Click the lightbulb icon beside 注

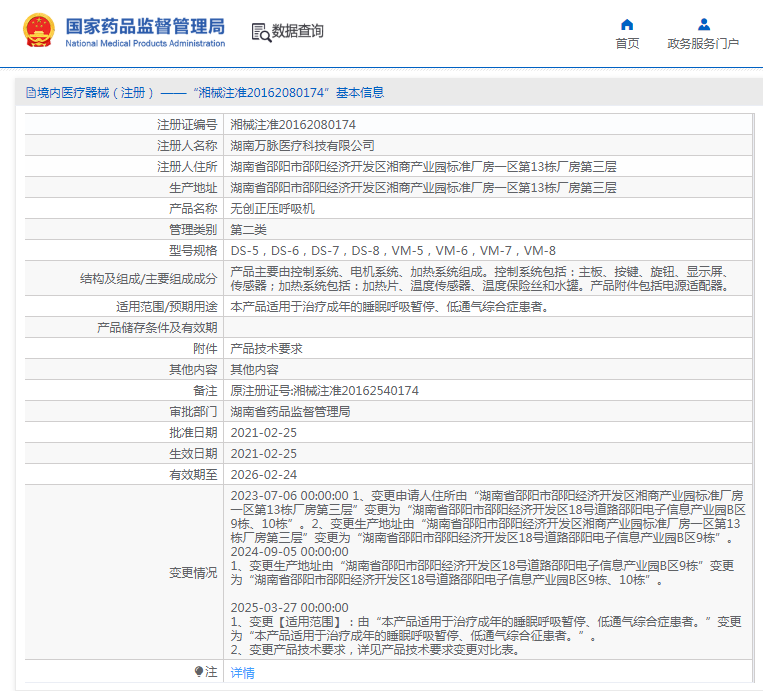[198, 672]
